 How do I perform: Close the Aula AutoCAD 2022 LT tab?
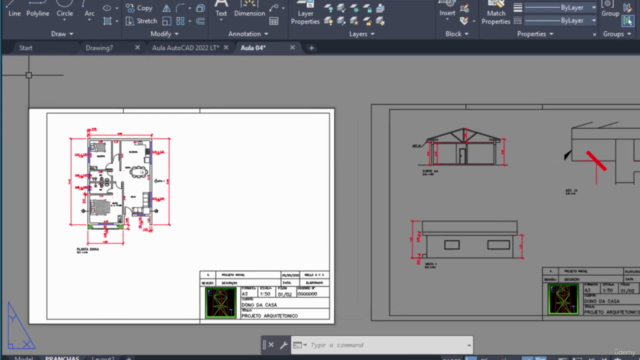226,48
